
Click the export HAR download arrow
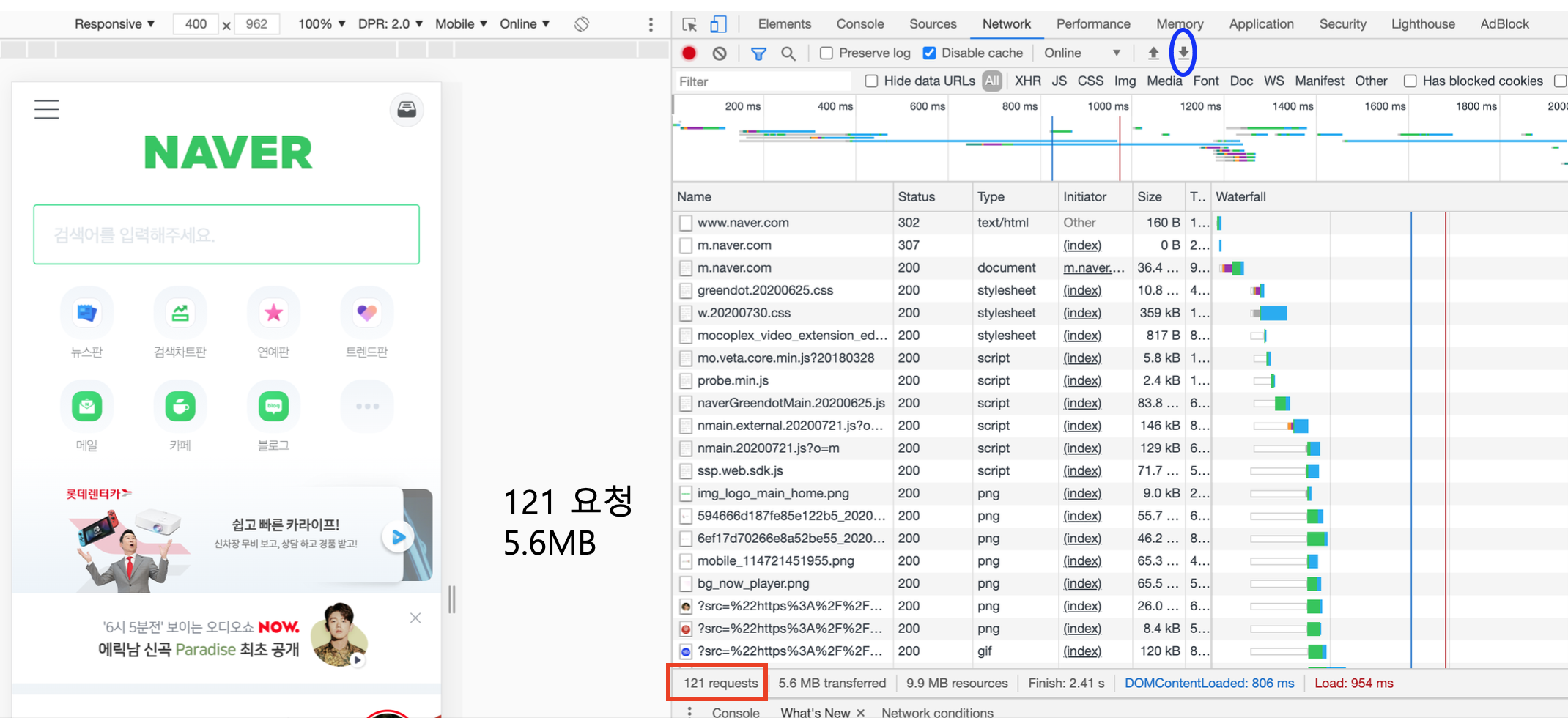(1183, 53)
